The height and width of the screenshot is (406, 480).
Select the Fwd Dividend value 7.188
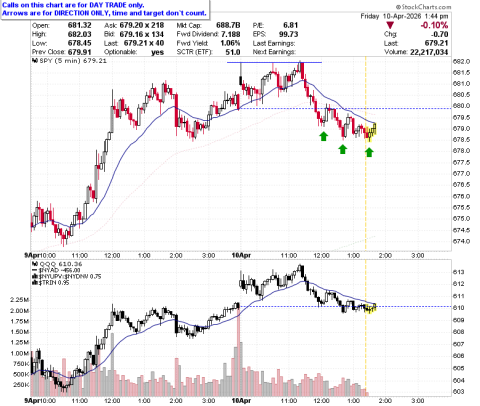(x=231, y=34)
